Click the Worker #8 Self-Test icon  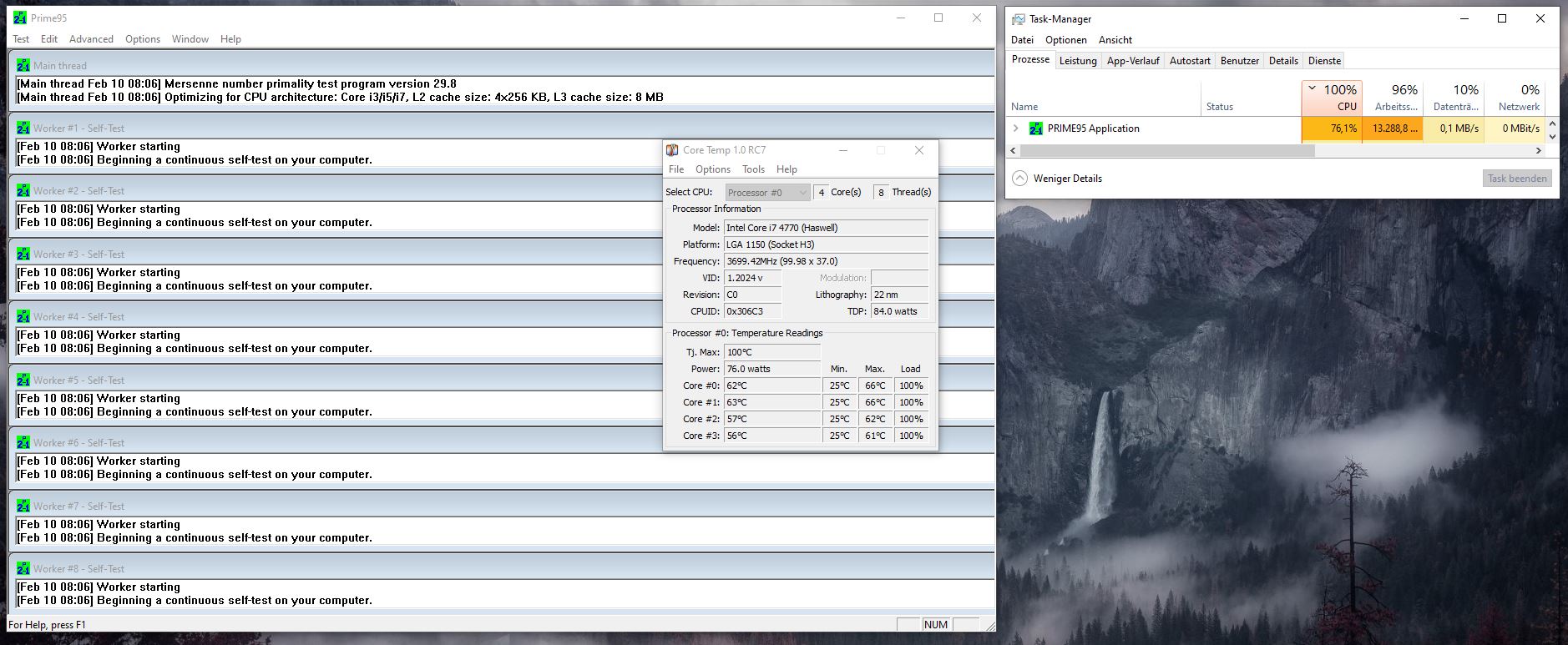23,568
